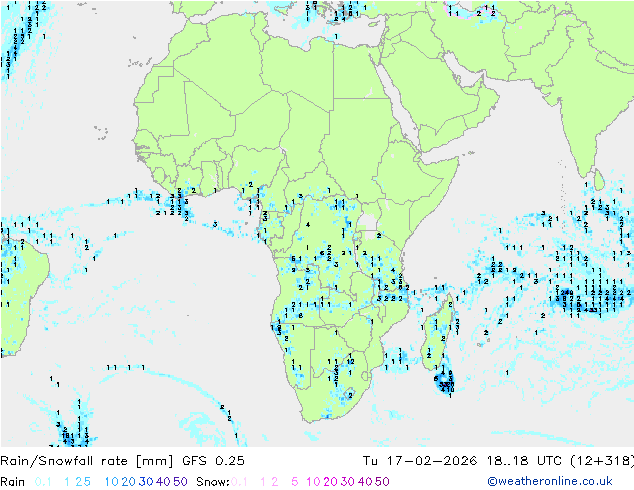Click the "Tu 17-02-2026" date text
This screenshot has height=490, width=634.
(420, 461)
